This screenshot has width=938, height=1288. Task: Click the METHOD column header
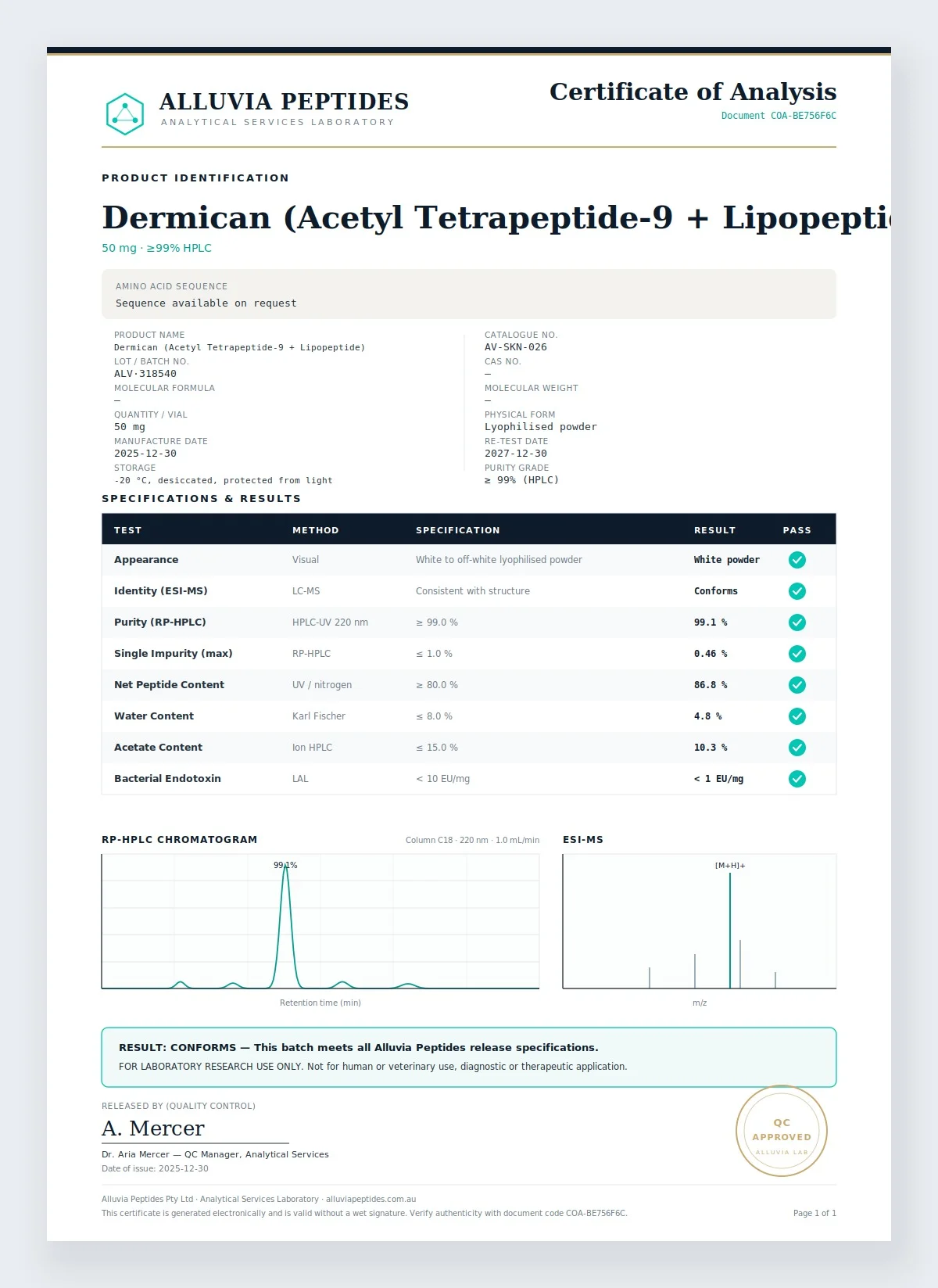316,530
